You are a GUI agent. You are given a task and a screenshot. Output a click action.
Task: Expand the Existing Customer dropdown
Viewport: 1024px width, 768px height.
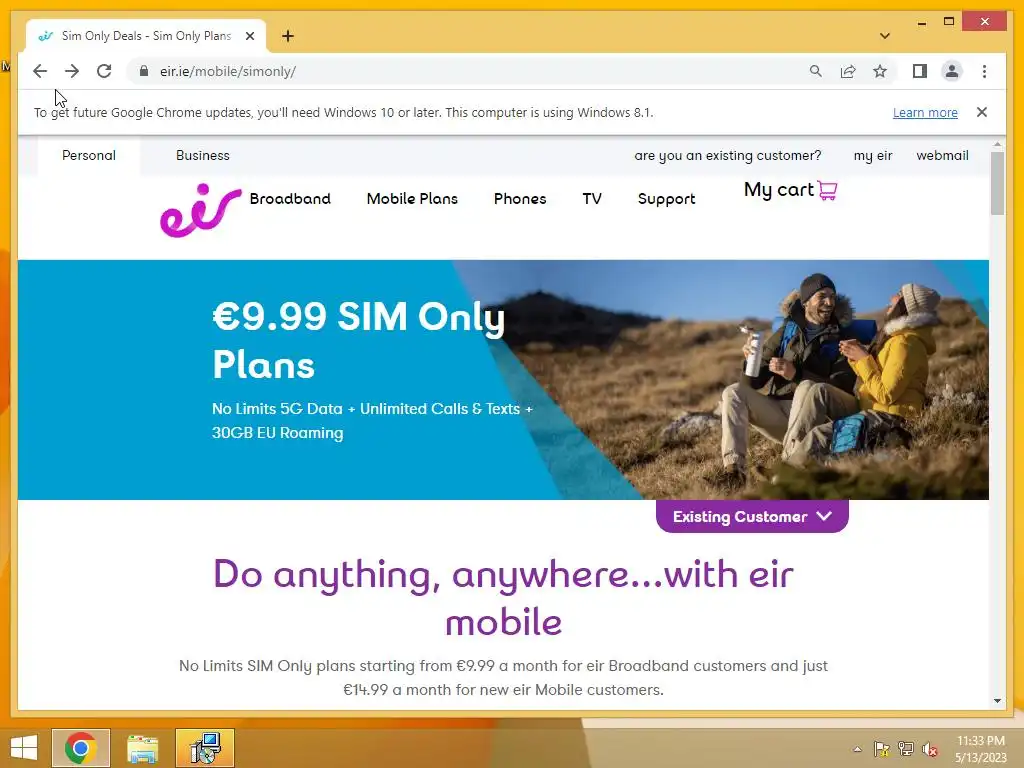click(x=752, y=517)
